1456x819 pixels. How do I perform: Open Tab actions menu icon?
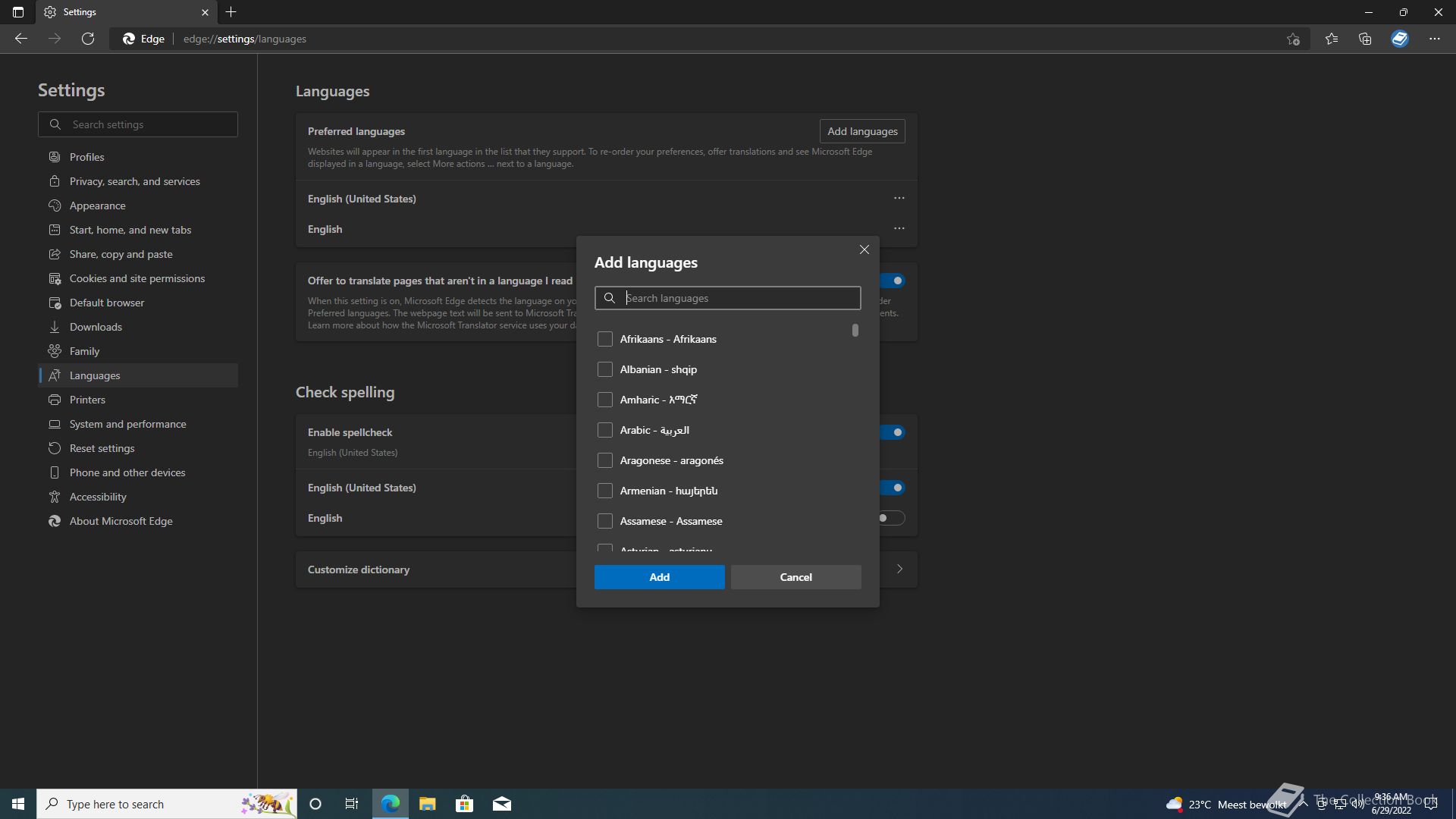[18, 12]
